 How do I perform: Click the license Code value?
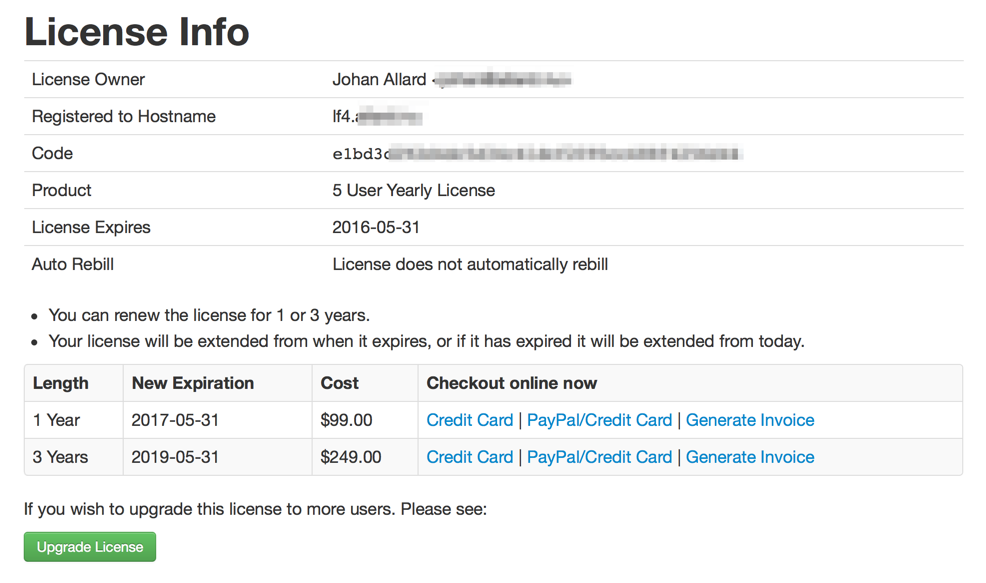click(x=536, y=154)
